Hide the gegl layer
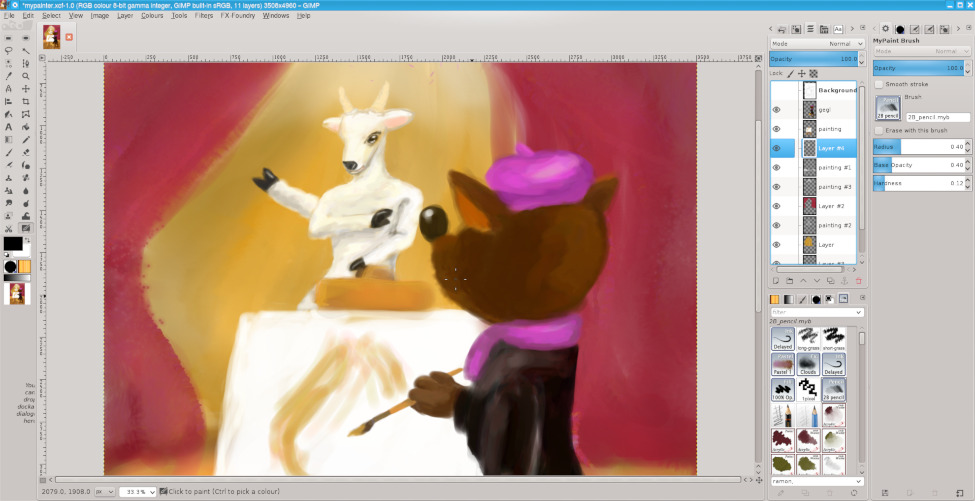Screen dimensions: 975x501 coord(777,109)
